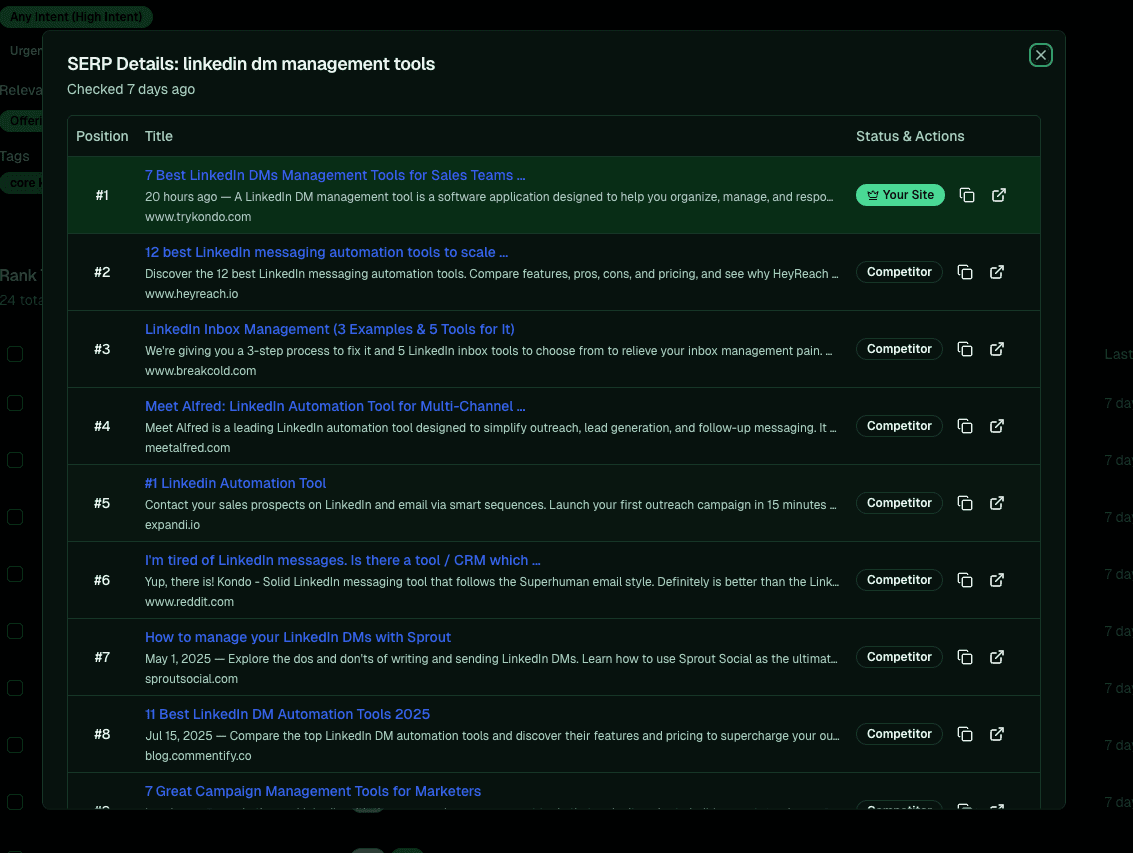Click Competitor badge for breakcold.com
This screenshot has width=1133, height=853.
tap(899, 349)
